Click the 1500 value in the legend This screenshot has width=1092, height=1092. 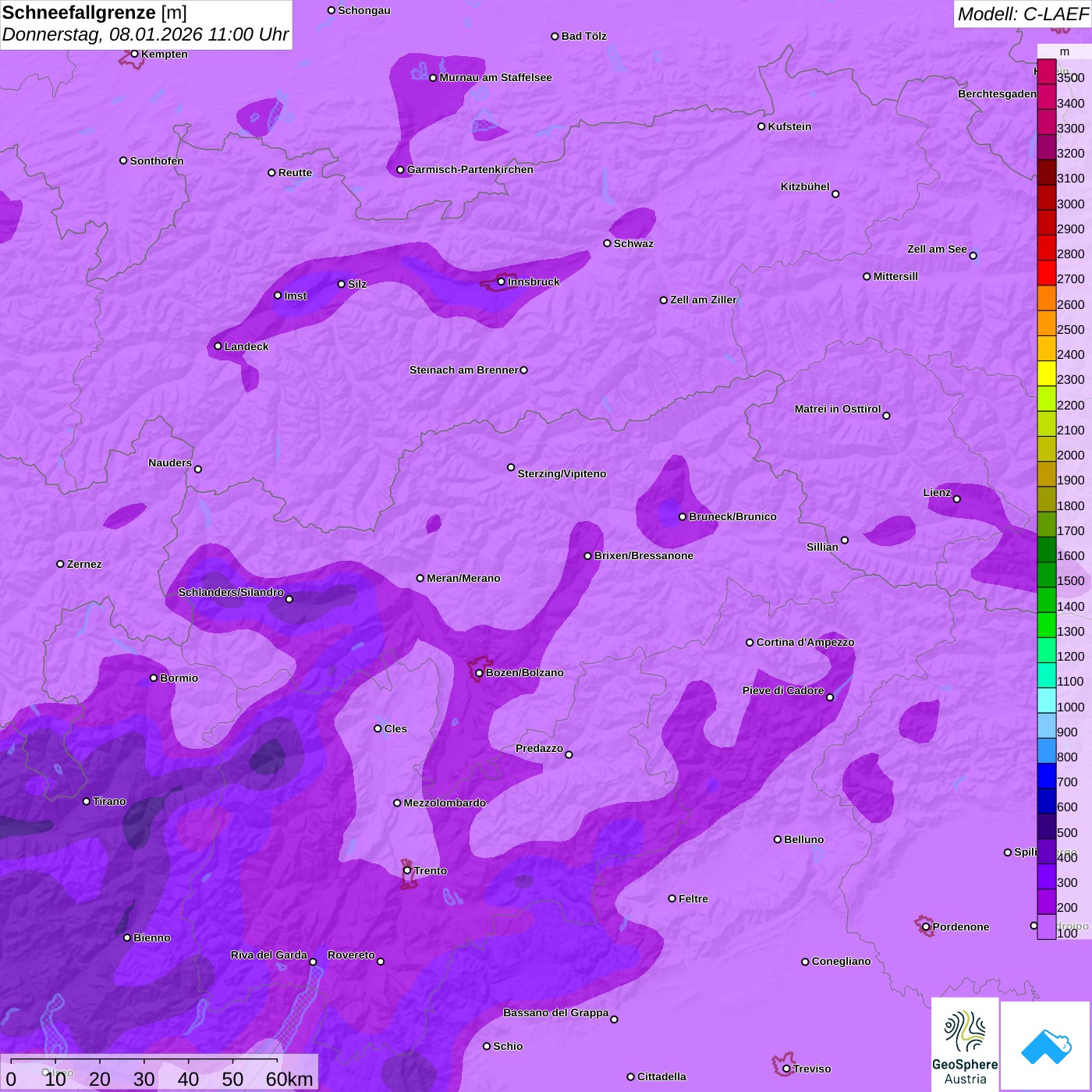click(1070, 580)
